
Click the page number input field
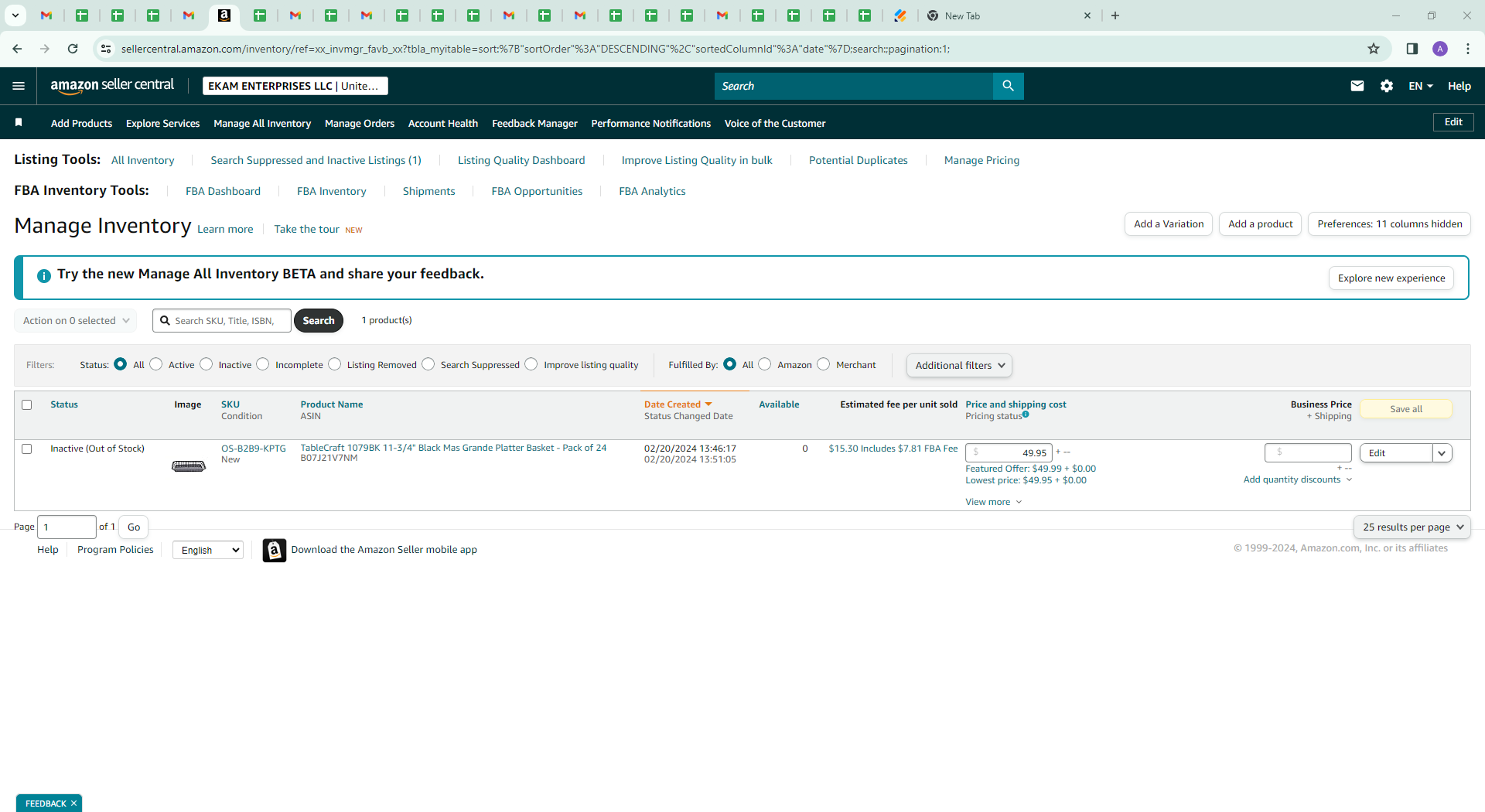coord(67,527)
